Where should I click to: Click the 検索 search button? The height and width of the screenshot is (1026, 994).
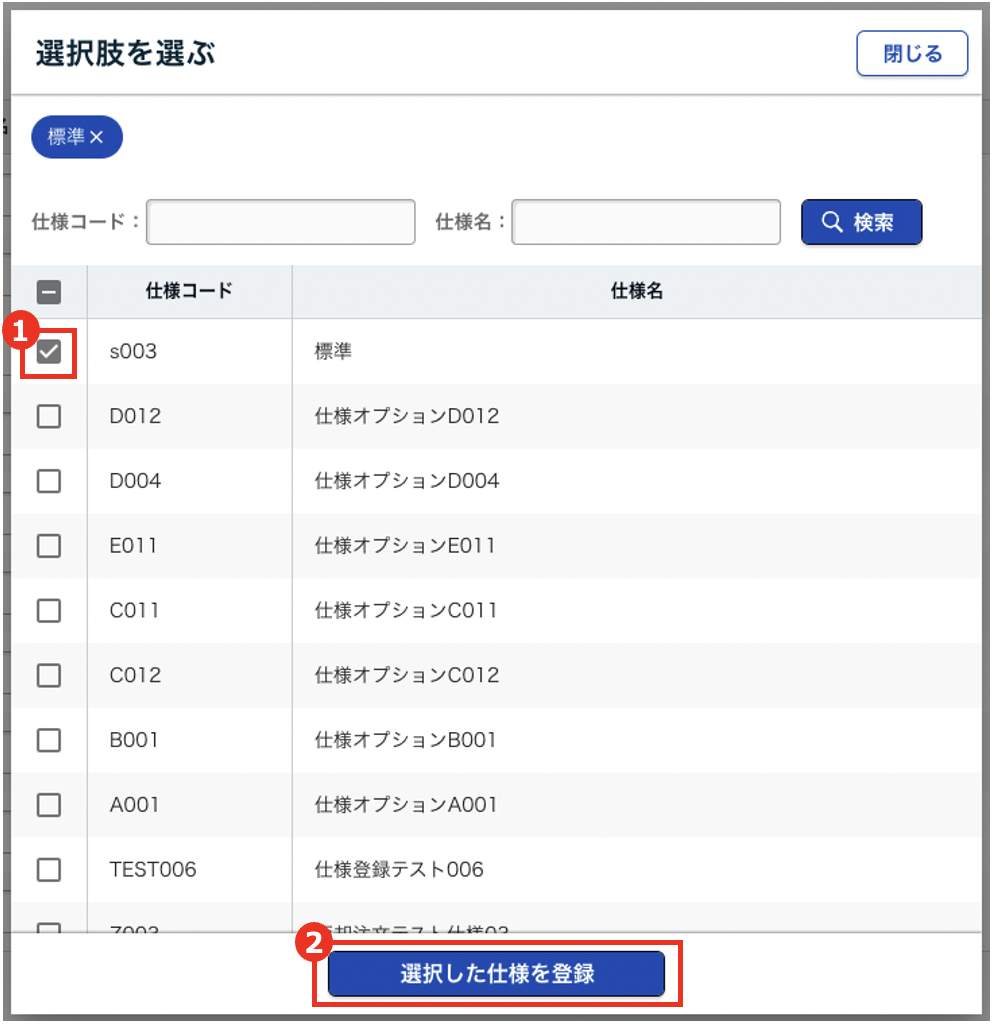(x=861, y=222)
